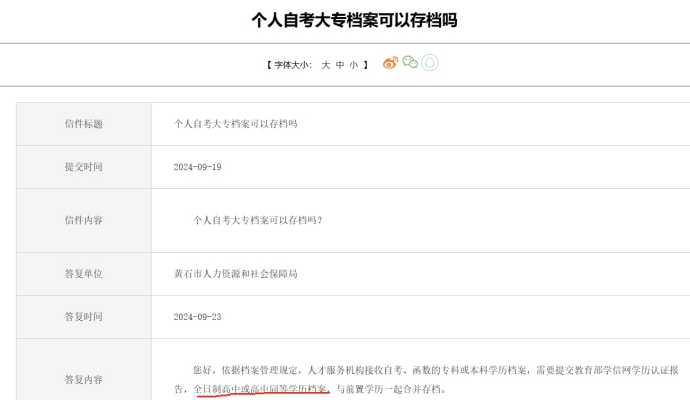Click the 答复时间 row label

coord(84,317)
